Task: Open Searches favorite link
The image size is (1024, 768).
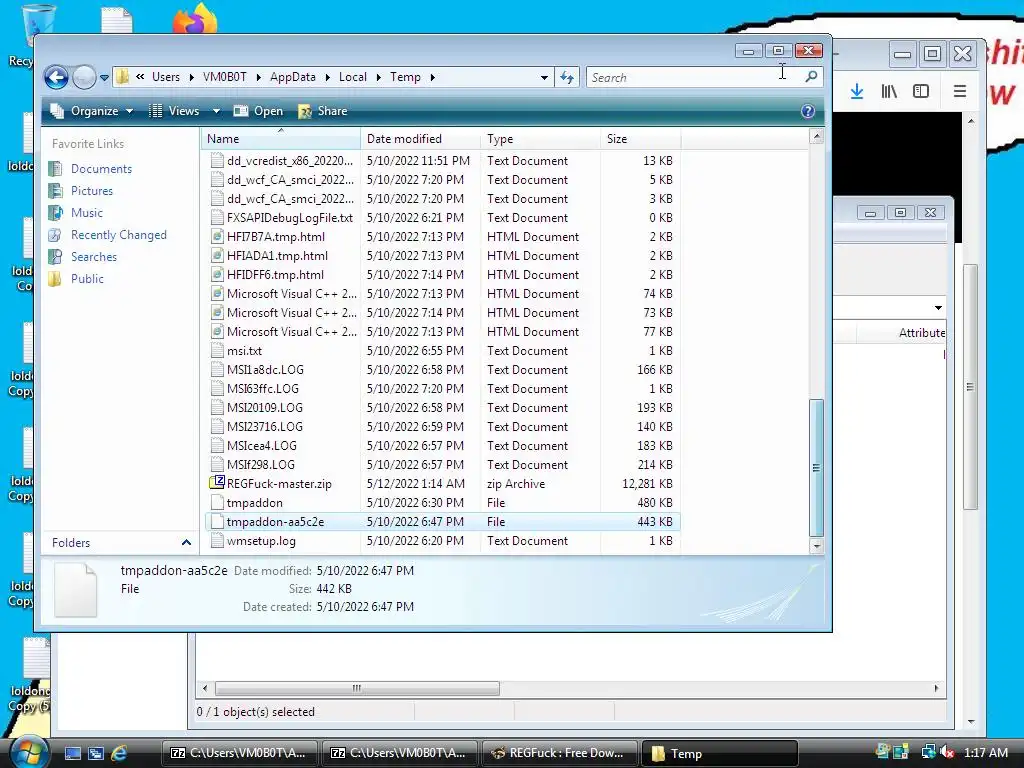Action: (x=93, y=257)
